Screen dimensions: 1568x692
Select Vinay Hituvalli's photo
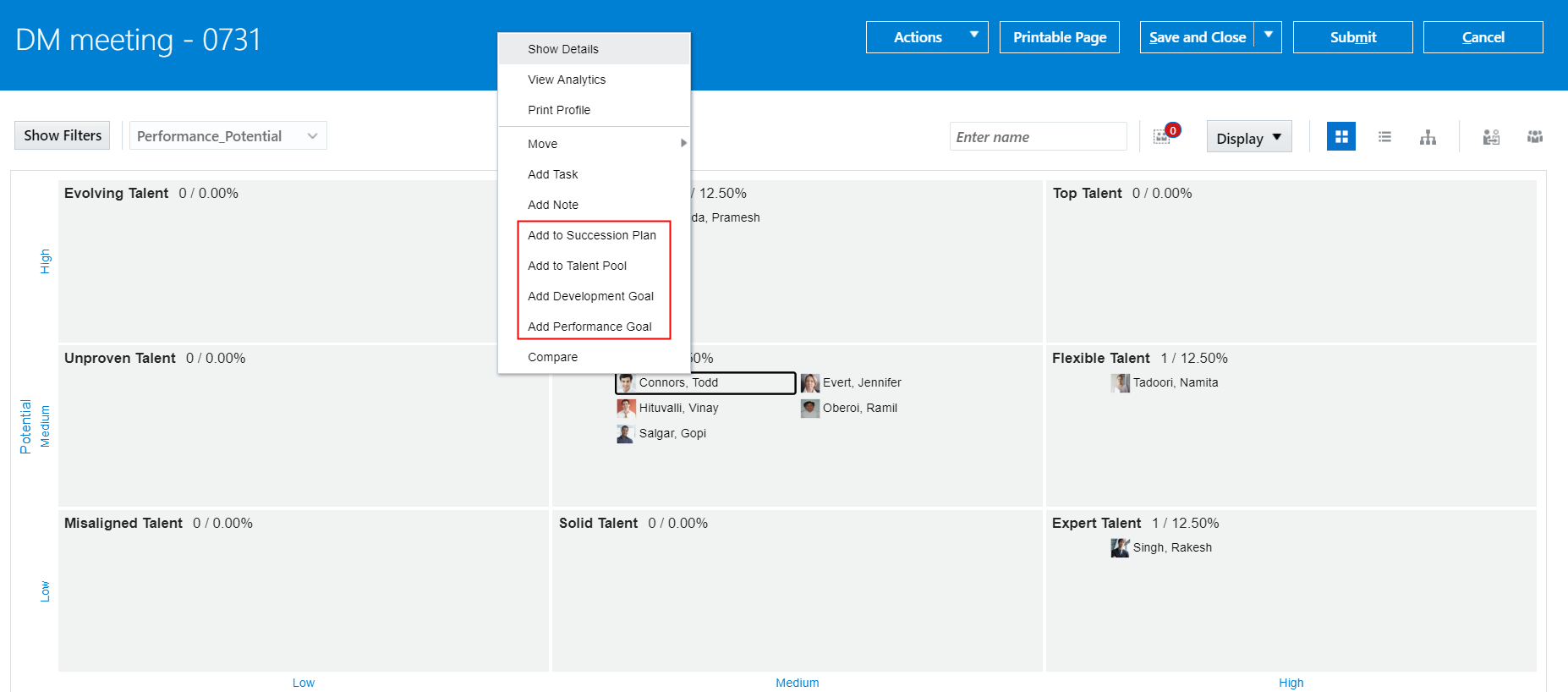pos(626,408)
